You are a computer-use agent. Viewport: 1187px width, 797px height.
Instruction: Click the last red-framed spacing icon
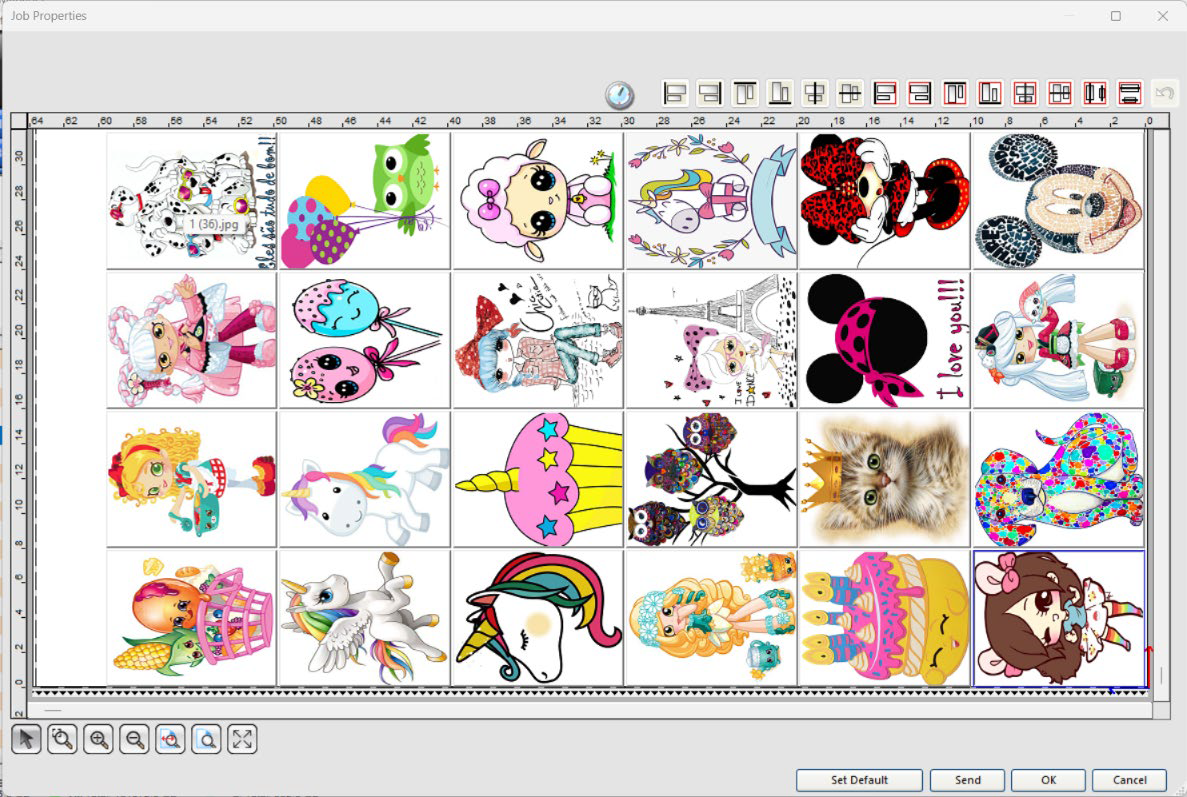(x=1130, y=94)
